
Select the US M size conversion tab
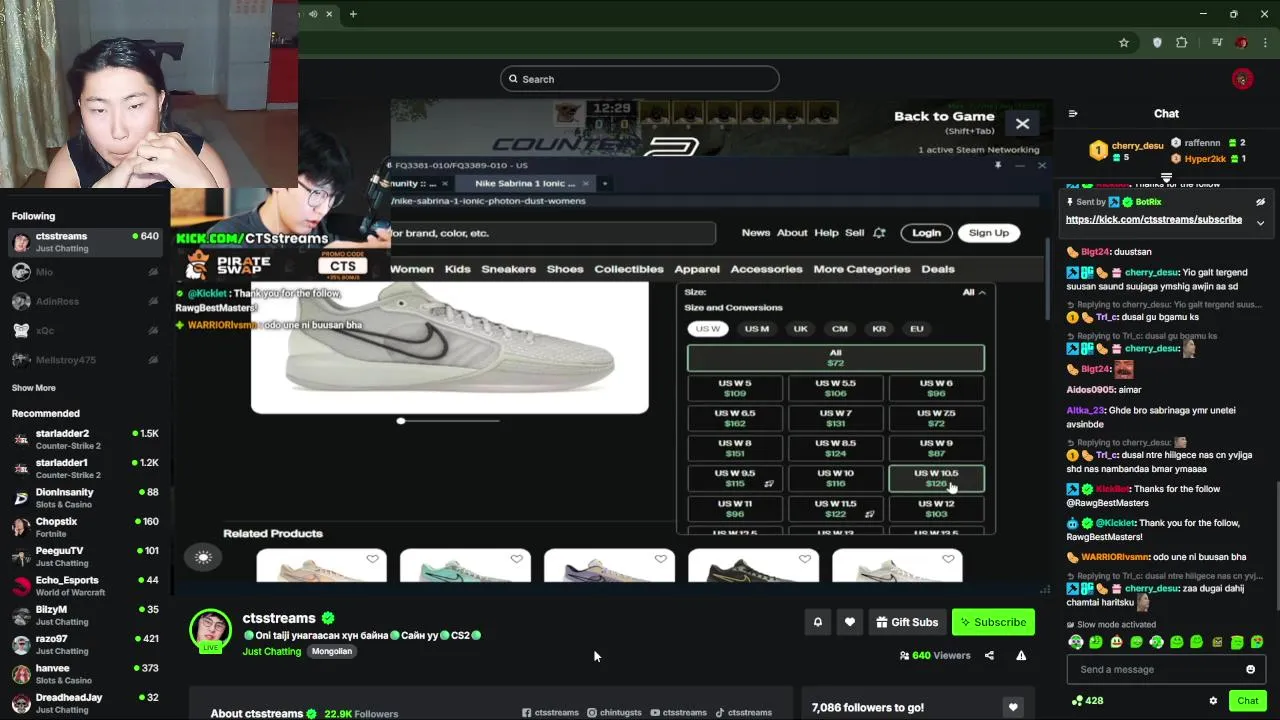(x=757, y=329)
